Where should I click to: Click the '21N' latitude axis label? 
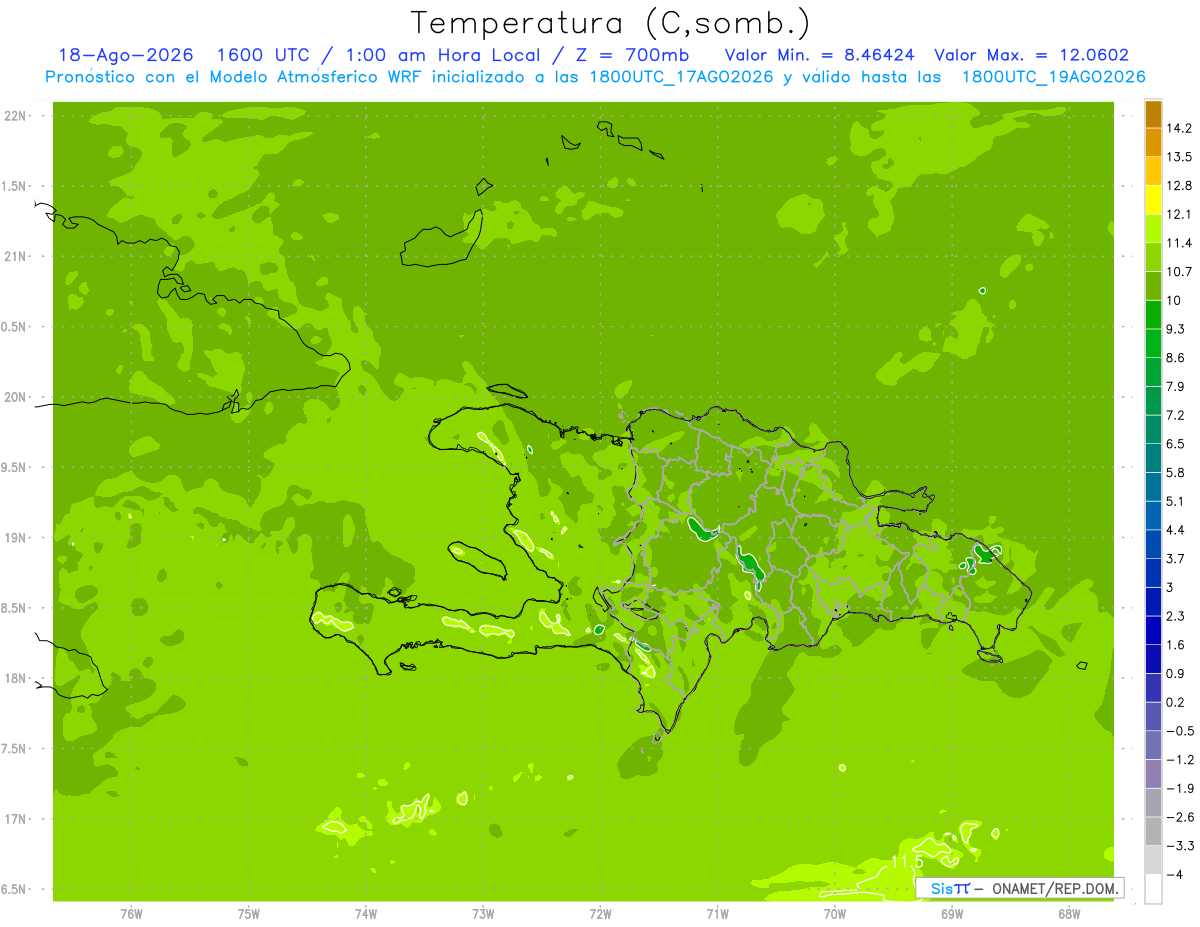(14, 256)
